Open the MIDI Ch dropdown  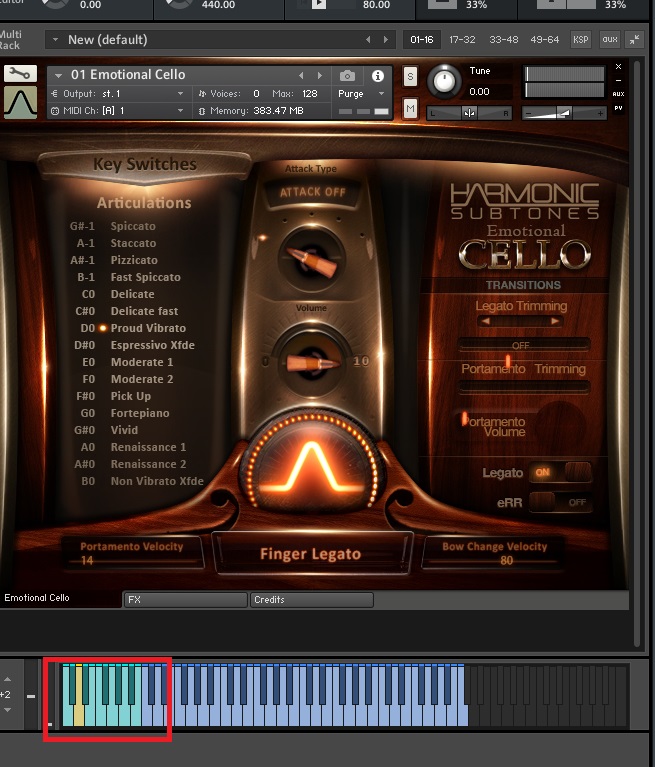pyautogui.click(x=181, y=111)
